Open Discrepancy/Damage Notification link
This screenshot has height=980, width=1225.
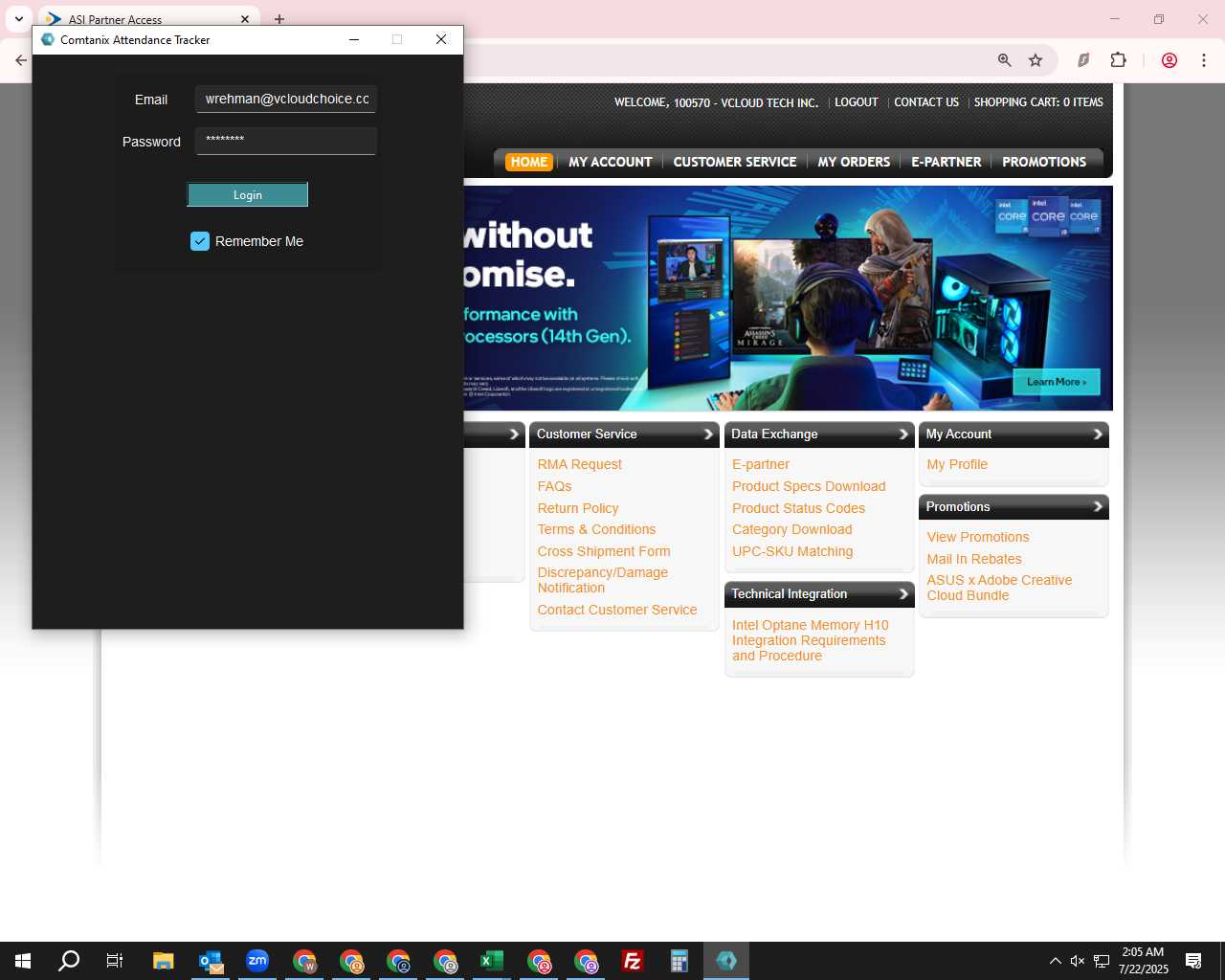point(603,580)
